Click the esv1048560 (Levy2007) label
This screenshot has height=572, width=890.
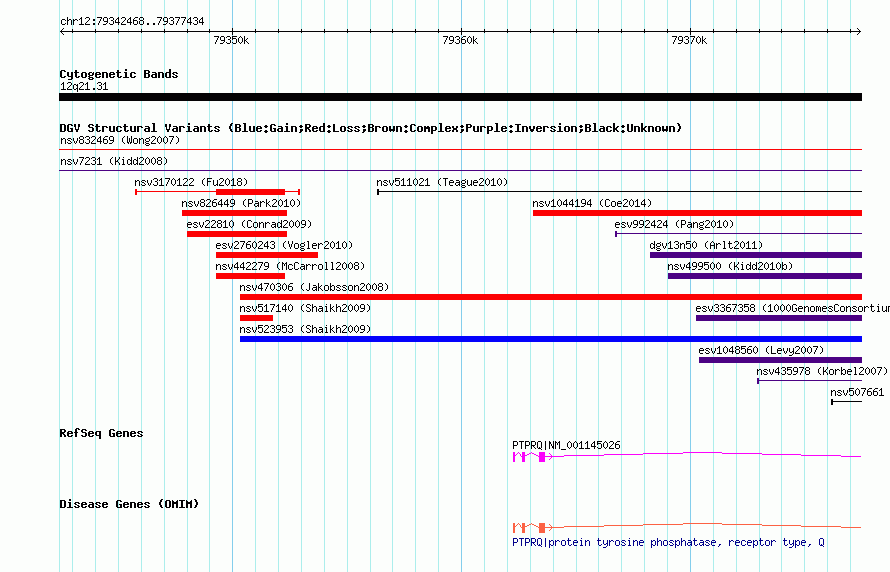click(x=761, y=350)
